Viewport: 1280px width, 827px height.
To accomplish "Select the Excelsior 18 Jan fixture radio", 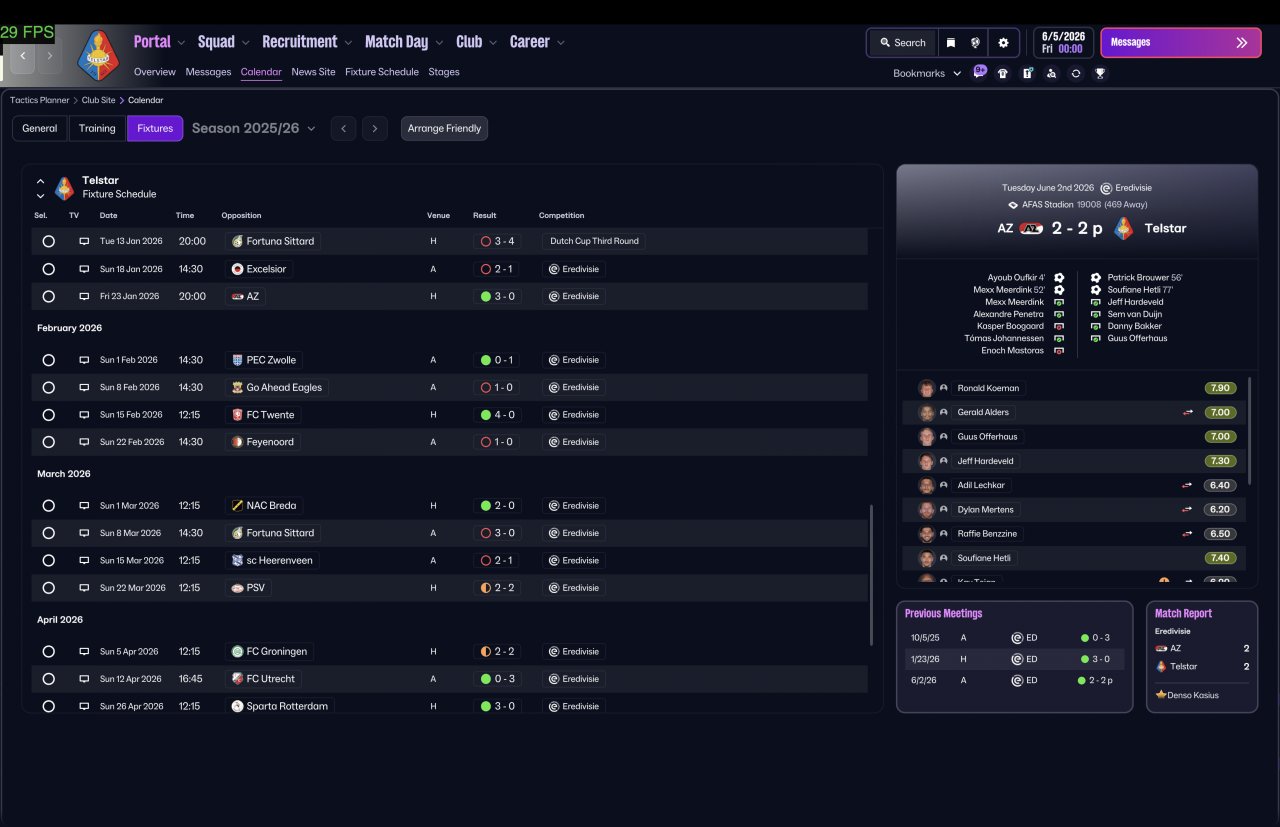I will 48,269.
